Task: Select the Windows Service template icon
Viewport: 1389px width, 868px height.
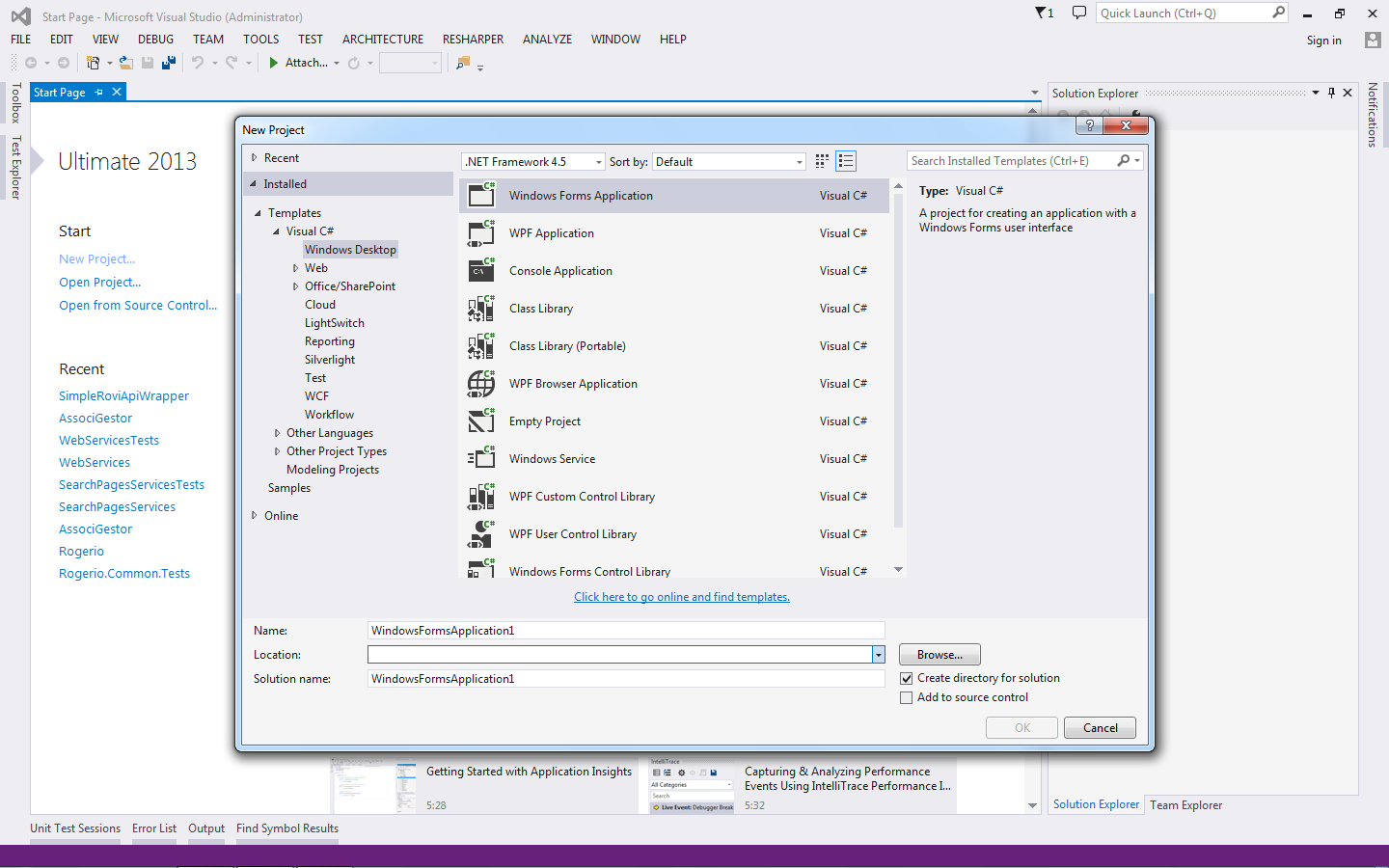Action: pos(481,458)
